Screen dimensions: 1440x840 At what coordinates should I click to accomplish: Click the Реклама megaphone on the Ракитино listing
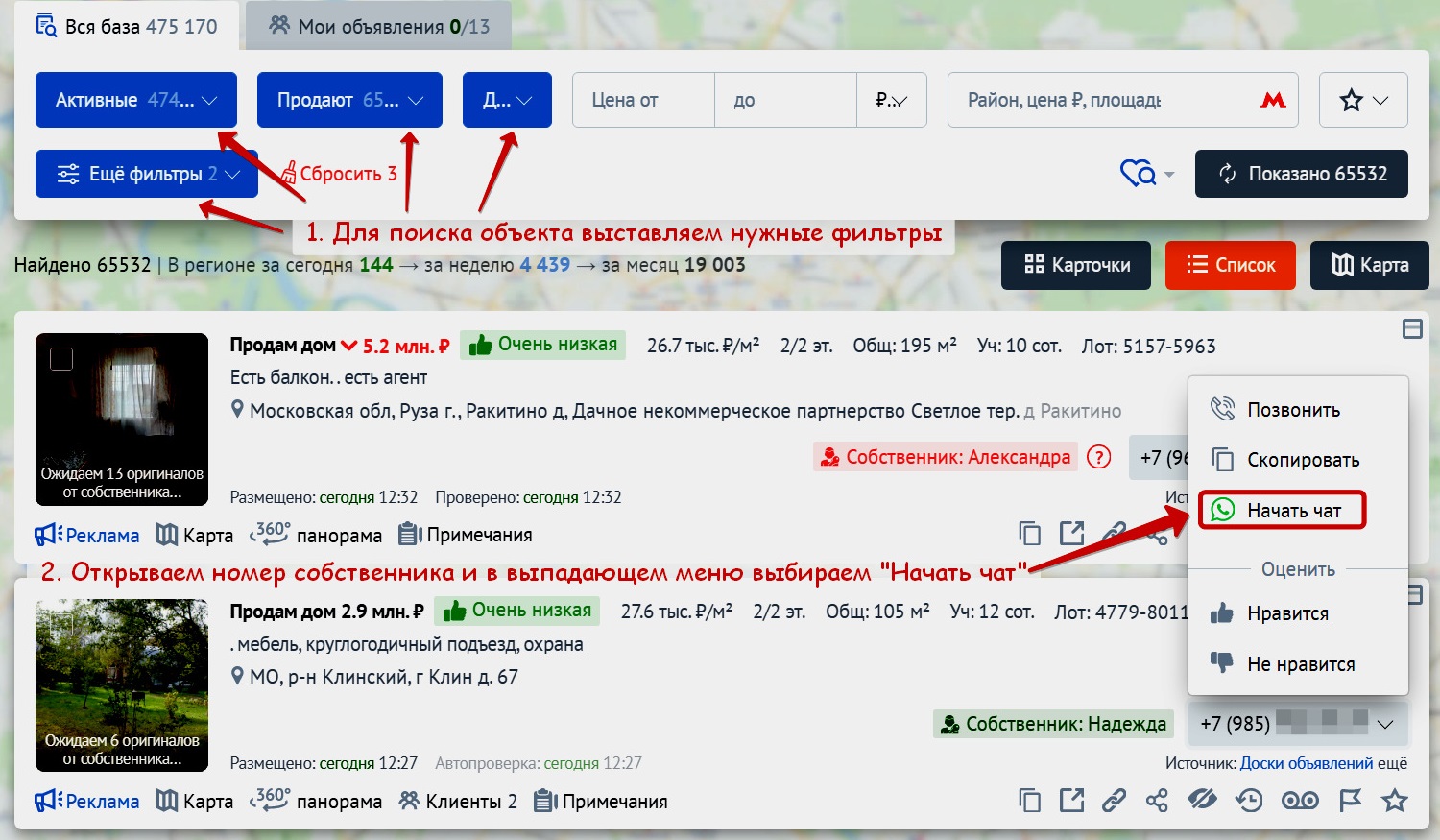(87, 535)
